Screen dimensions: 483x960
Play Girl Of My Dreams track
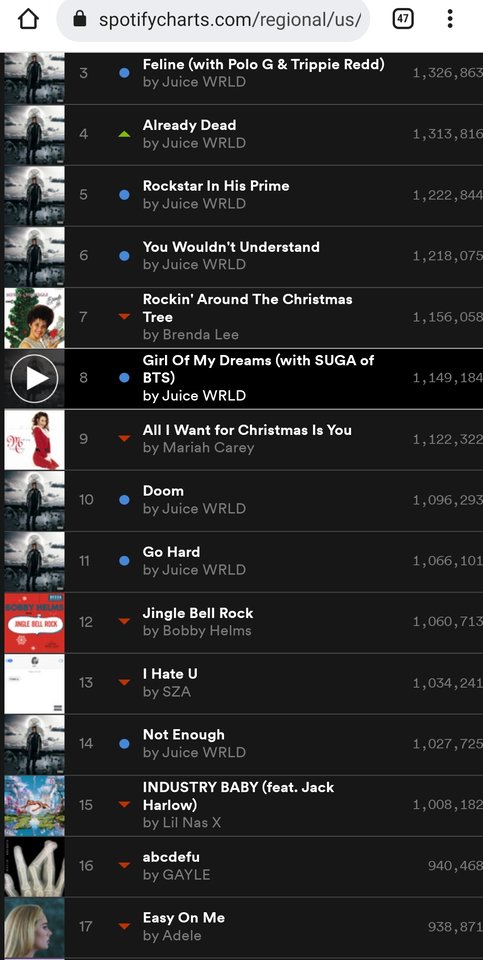pos(34,378)
